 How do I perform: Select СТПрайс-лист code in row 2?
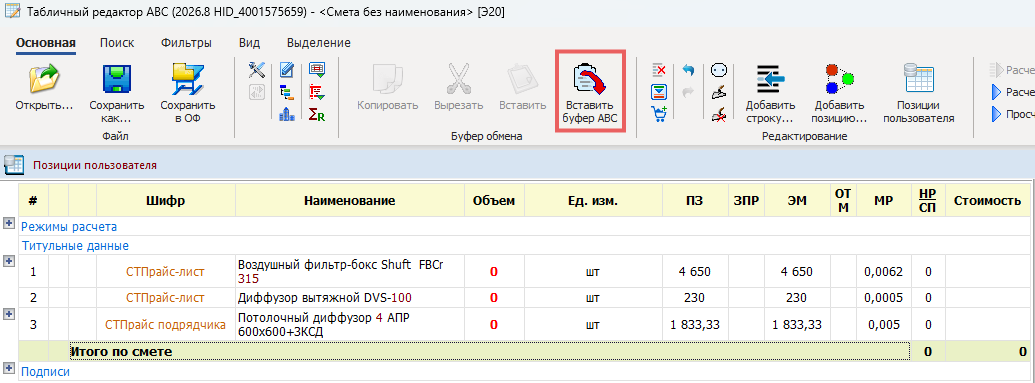pos(166,298)
